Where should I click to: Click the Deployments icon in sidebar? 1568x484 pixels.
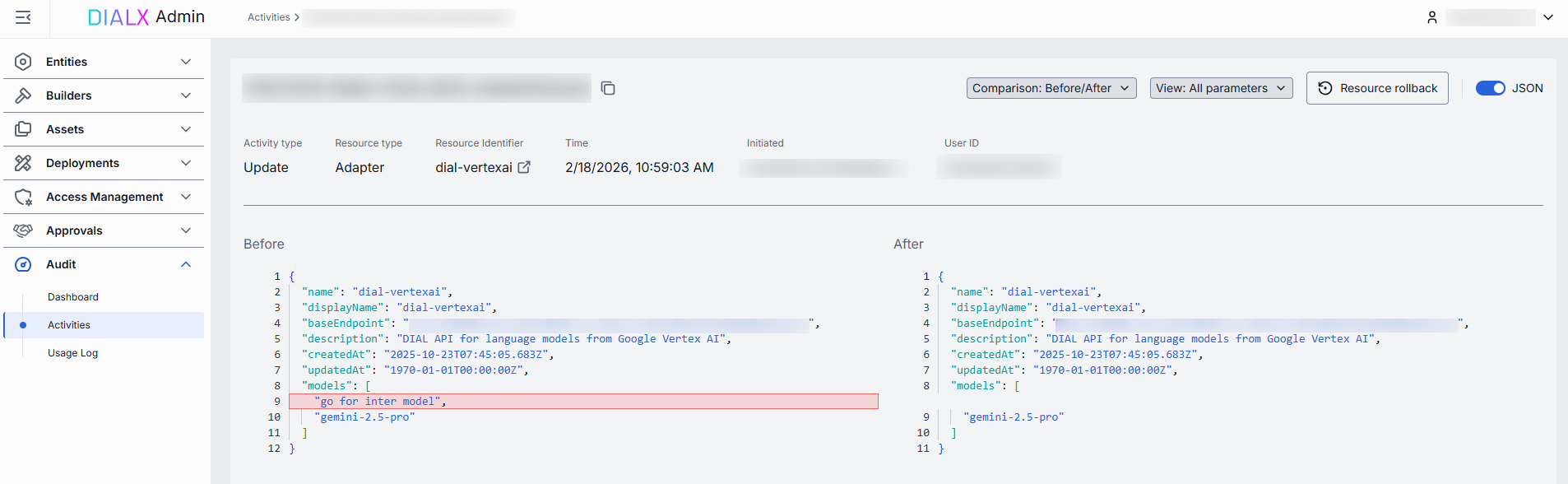pyautogui.click(x=23, y=163)
